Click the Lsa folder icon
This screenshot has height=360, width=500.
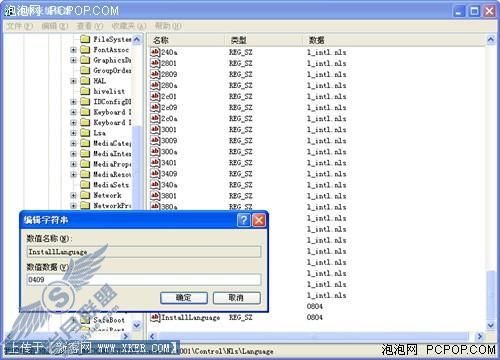click(x=85, y=133)
